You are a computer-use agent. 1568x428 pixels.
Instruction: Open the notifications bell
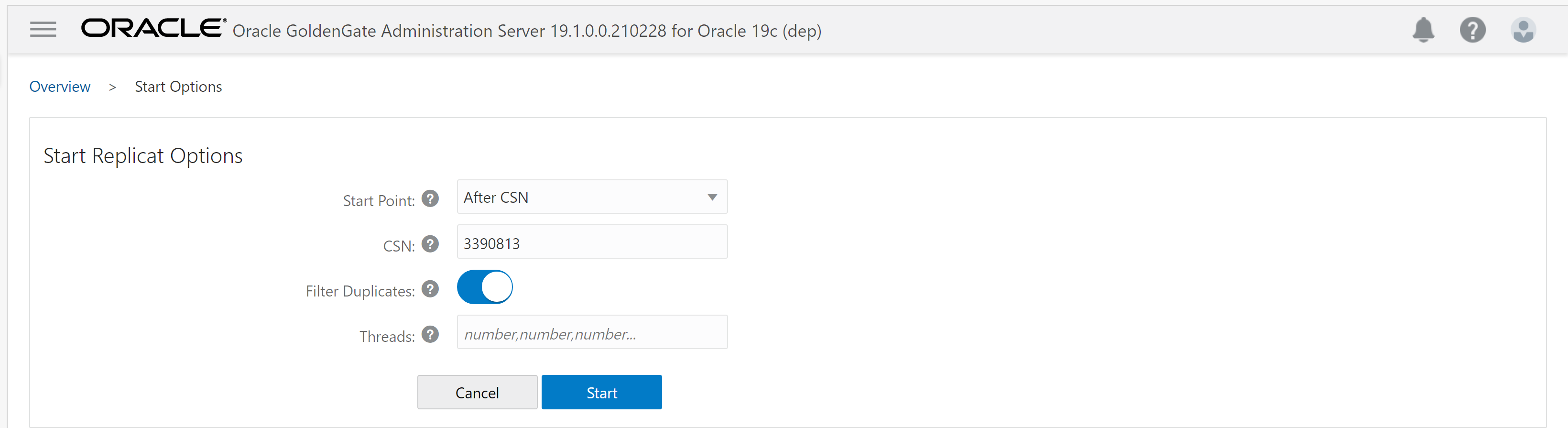tap(1423, 30)
